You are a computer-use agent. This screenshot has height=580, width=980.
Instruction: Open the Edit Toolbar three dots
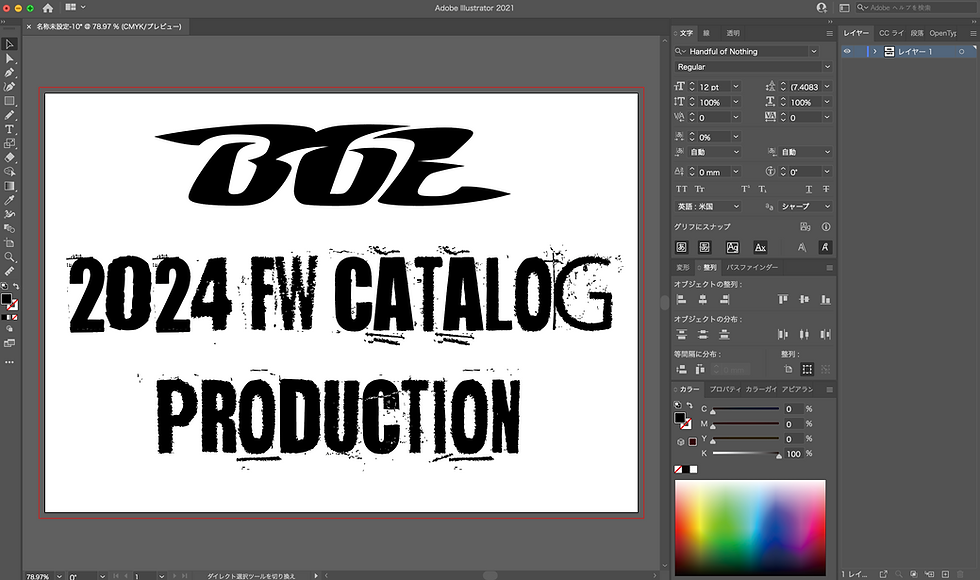9,362
